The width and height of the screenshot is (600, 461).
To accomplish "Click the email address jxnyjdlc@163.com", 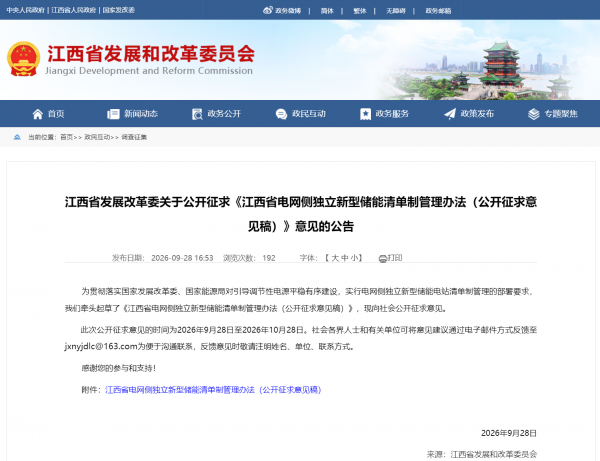I will pyautogui.click(x=101, y=346).
